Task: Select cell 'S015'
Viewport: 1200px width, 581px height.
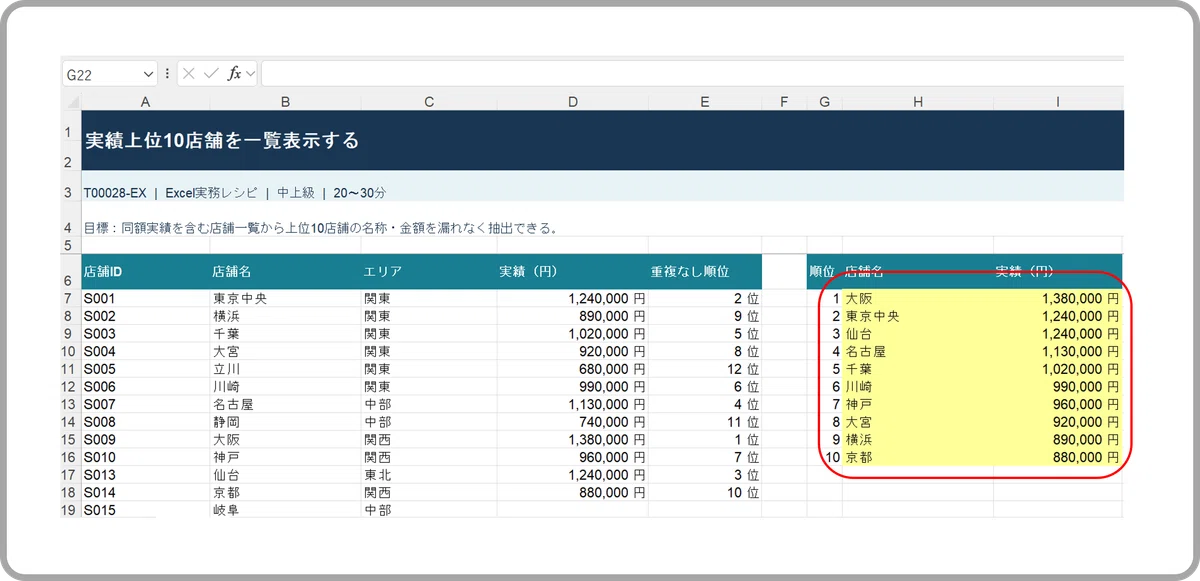Action: pos(145,510)
